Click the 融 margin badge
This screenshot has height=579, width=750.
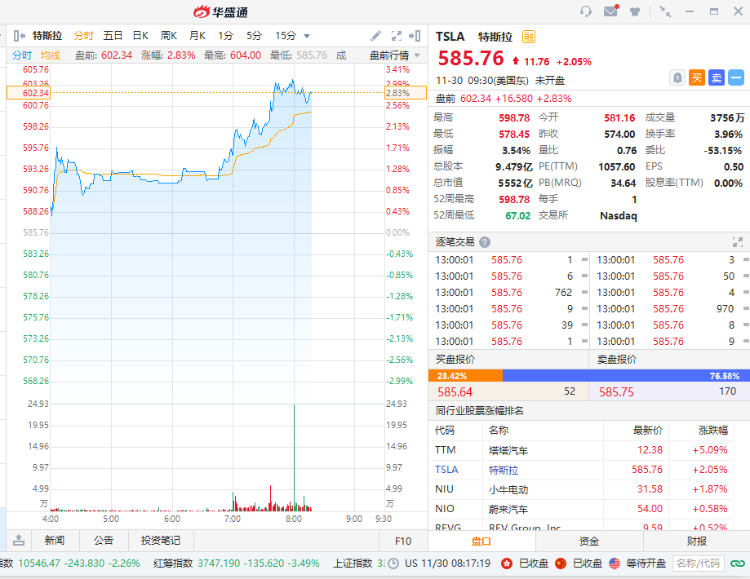[529, 37]
